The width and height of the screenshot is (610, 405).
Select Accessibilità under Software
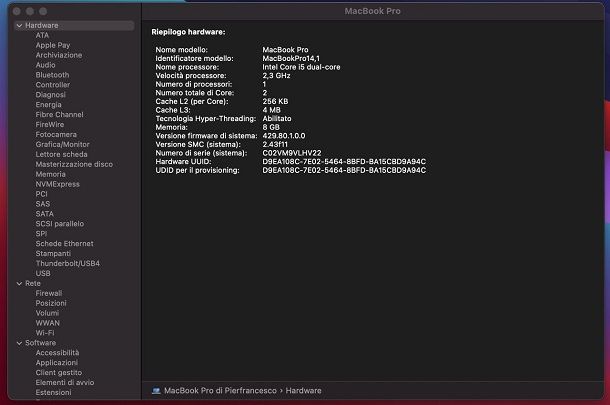pyautogui.click(x=57, y=353)
